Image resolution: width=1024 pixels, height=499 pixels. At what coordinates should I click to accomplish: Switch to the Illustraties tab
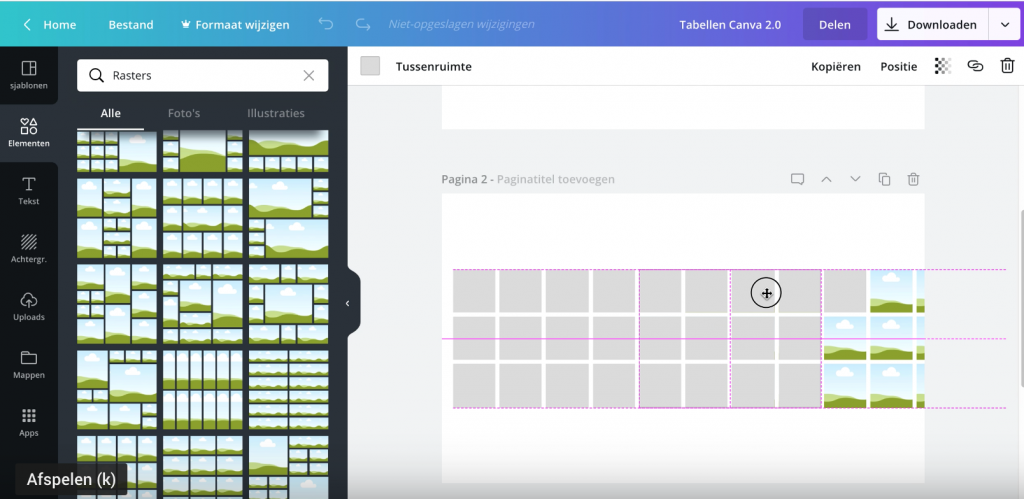[275, 113]
